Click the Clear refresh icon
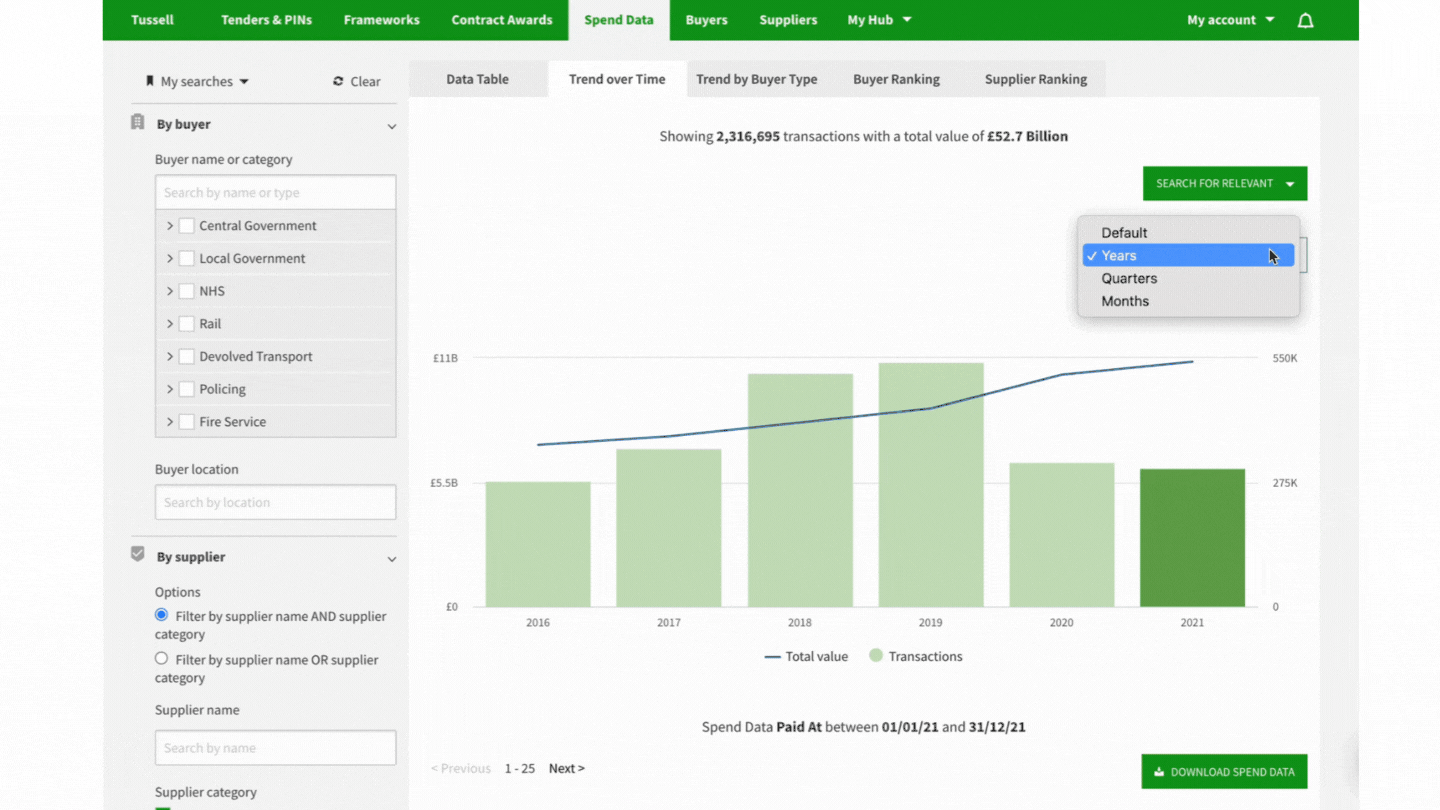 click(338, 82)
